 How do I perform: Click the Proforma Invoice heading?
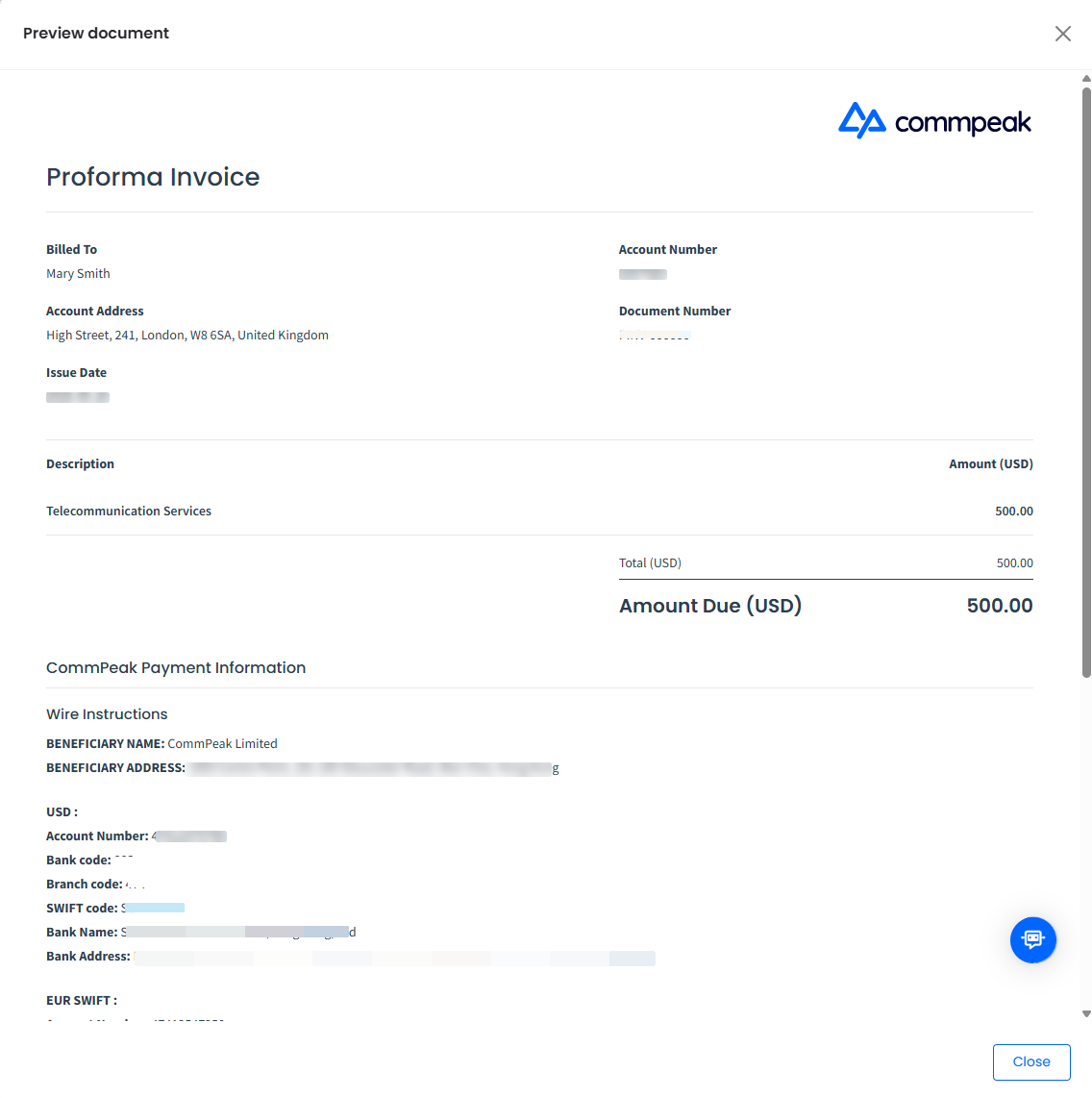(153, 177)
